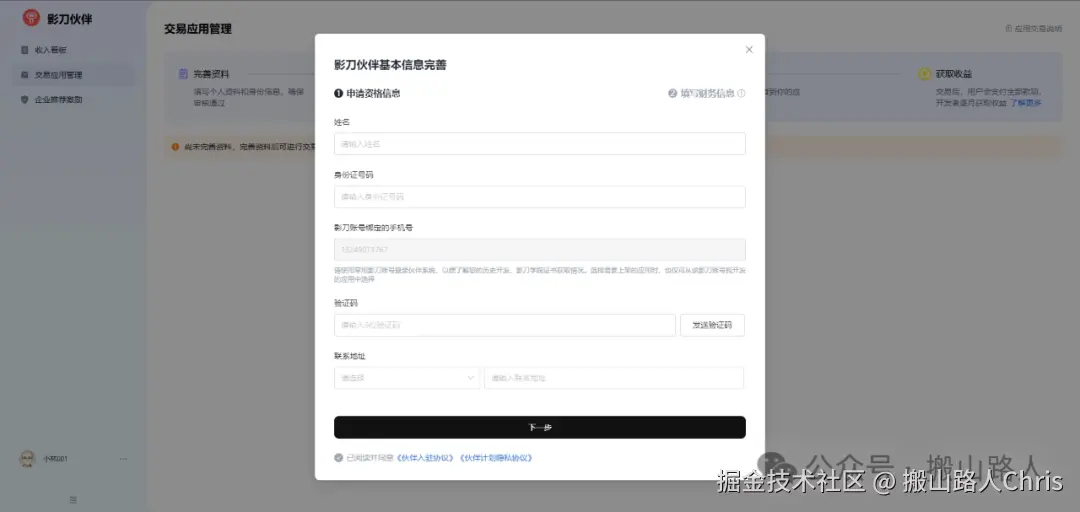Click the orange warning icon in notice bar

(176, 147)
